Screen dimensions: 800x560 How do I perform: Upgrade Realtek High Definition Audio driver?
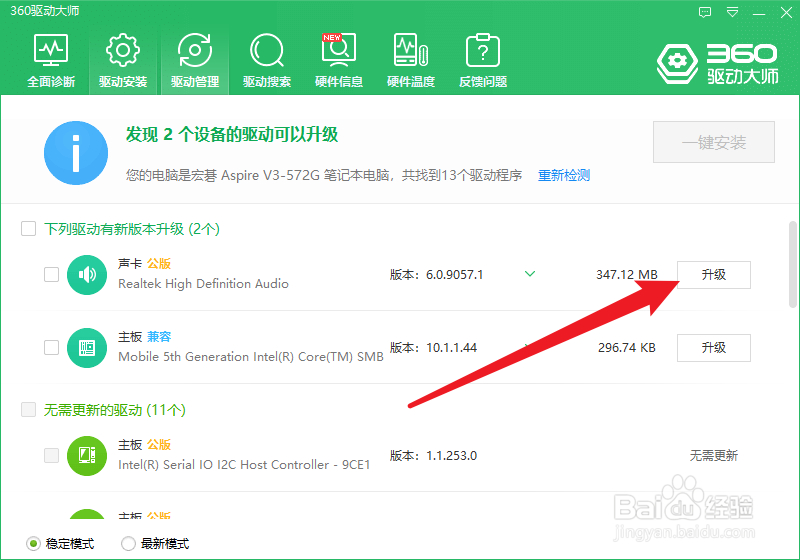click(714, 275)
